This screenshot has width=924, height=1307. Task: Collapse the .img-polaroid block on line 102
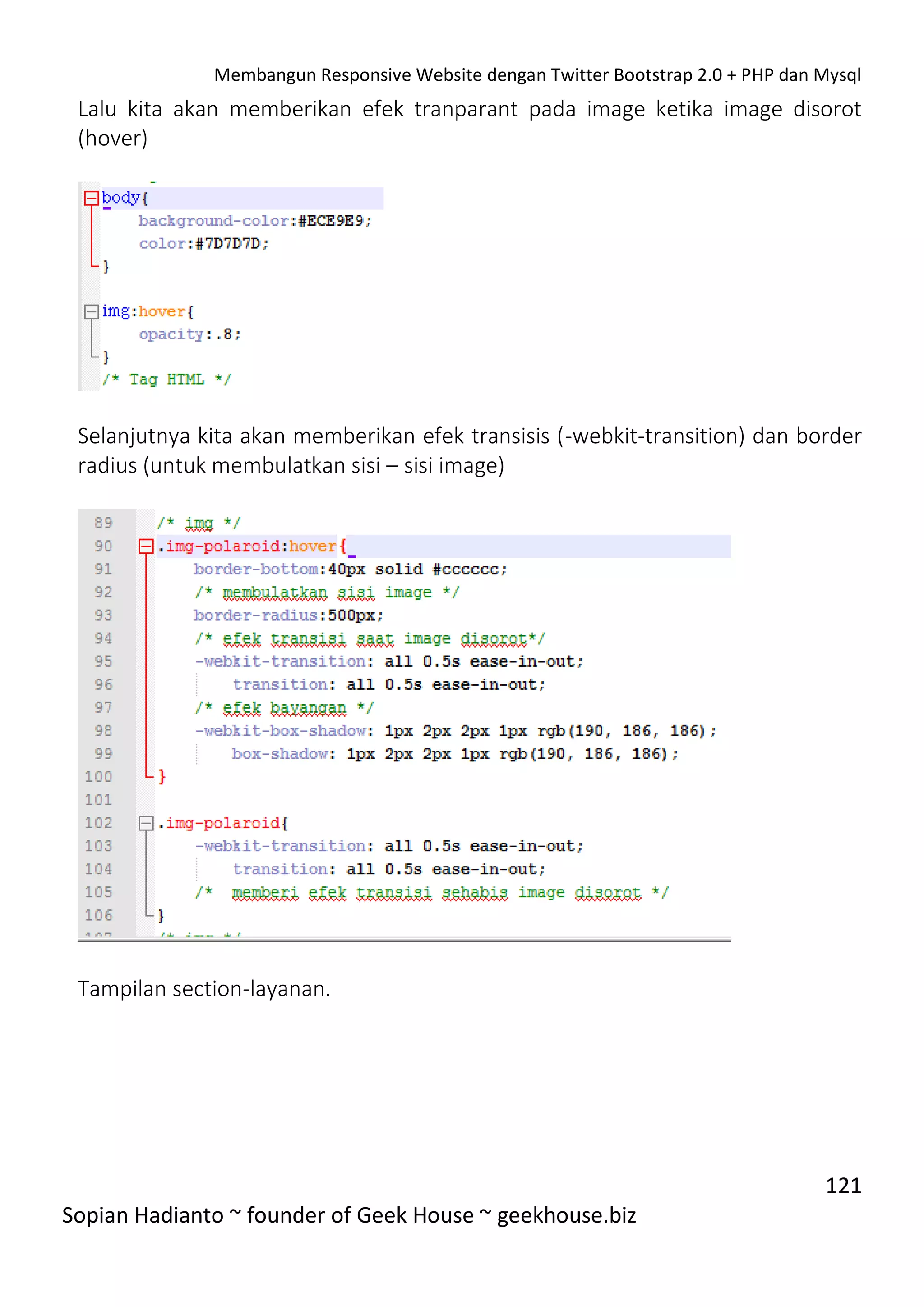(x=146, y=823)
